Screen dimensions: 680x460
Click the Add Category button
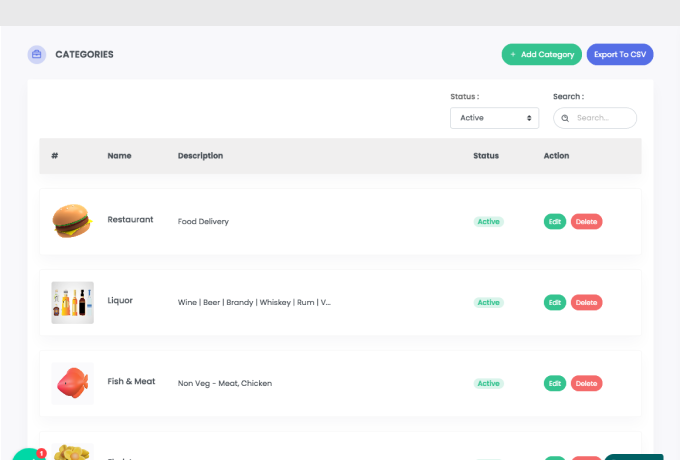[x=542, y=55]
